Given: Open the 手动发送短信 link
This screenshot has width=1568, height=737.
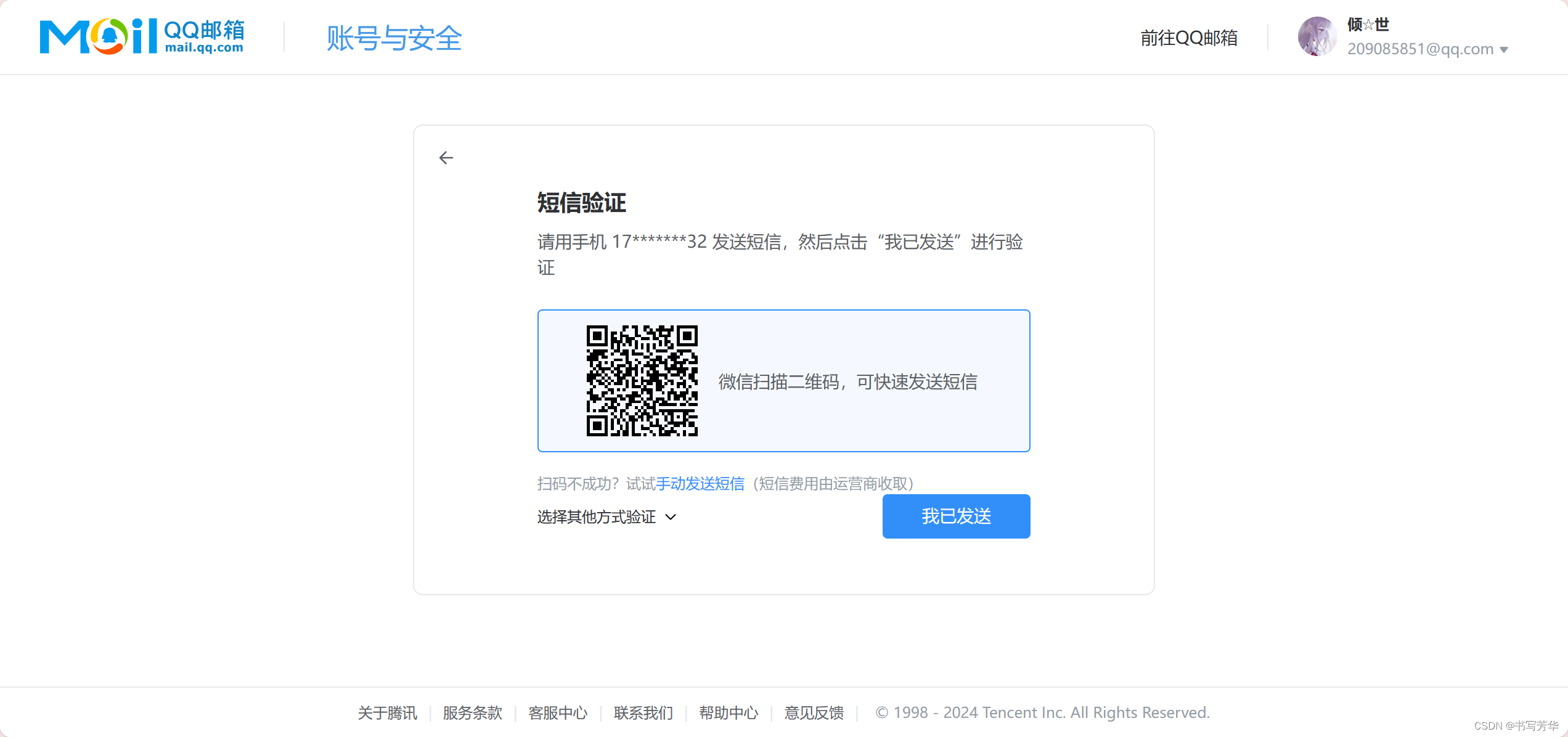Looking at the screenshot, I should [x=700, y=484].
